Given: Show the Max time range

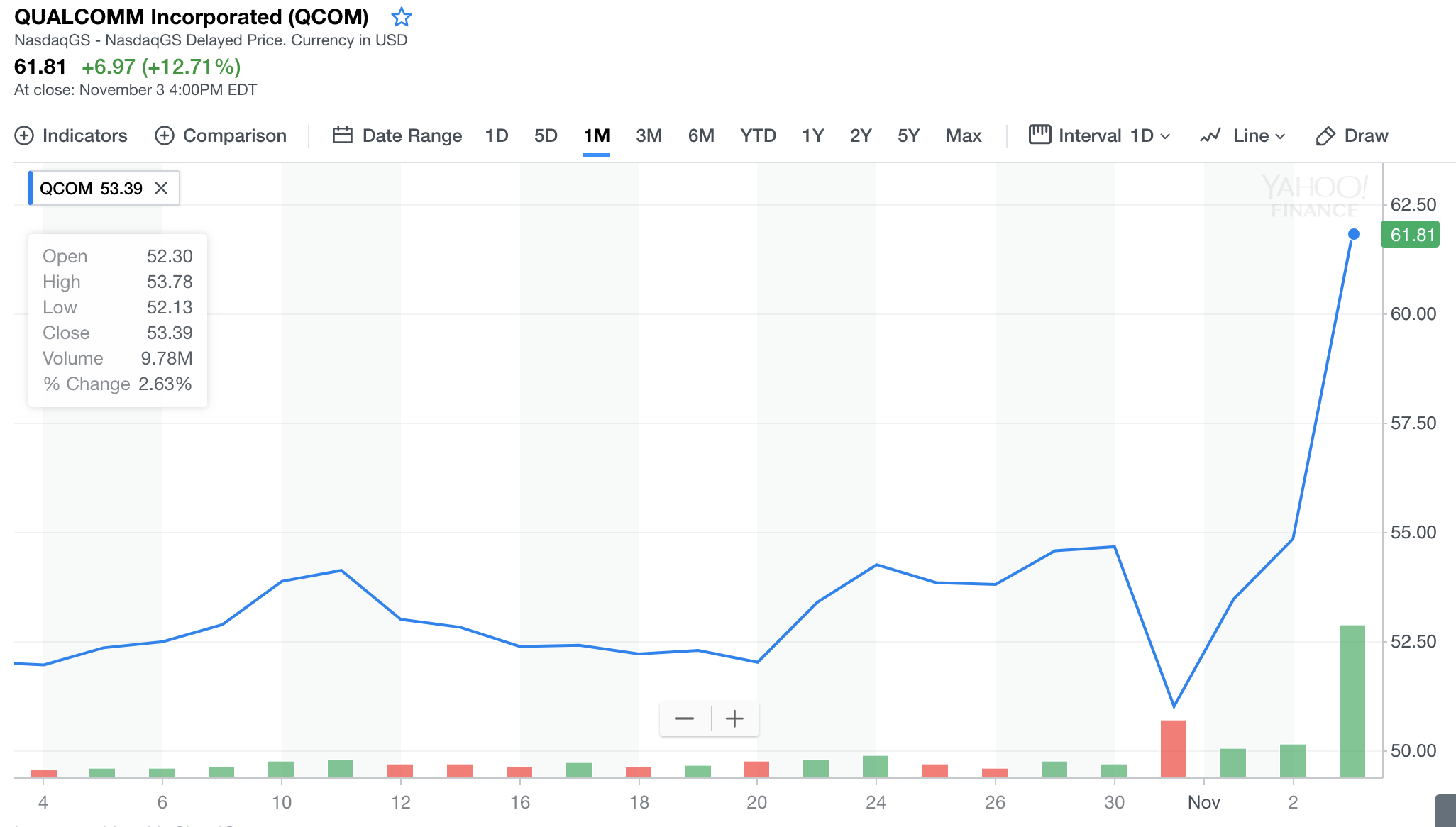Looking at the screenshot, I should point(964,135).
